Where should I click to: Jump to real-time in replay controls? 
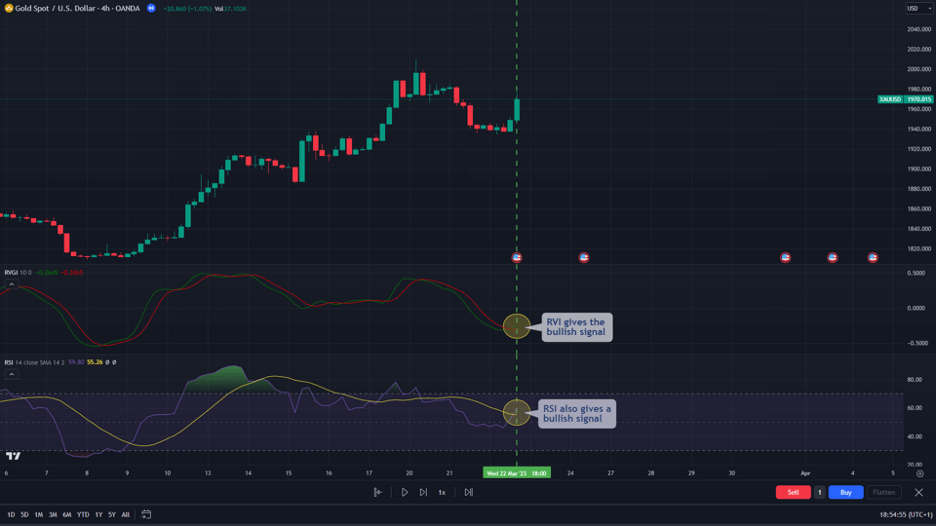469,493
